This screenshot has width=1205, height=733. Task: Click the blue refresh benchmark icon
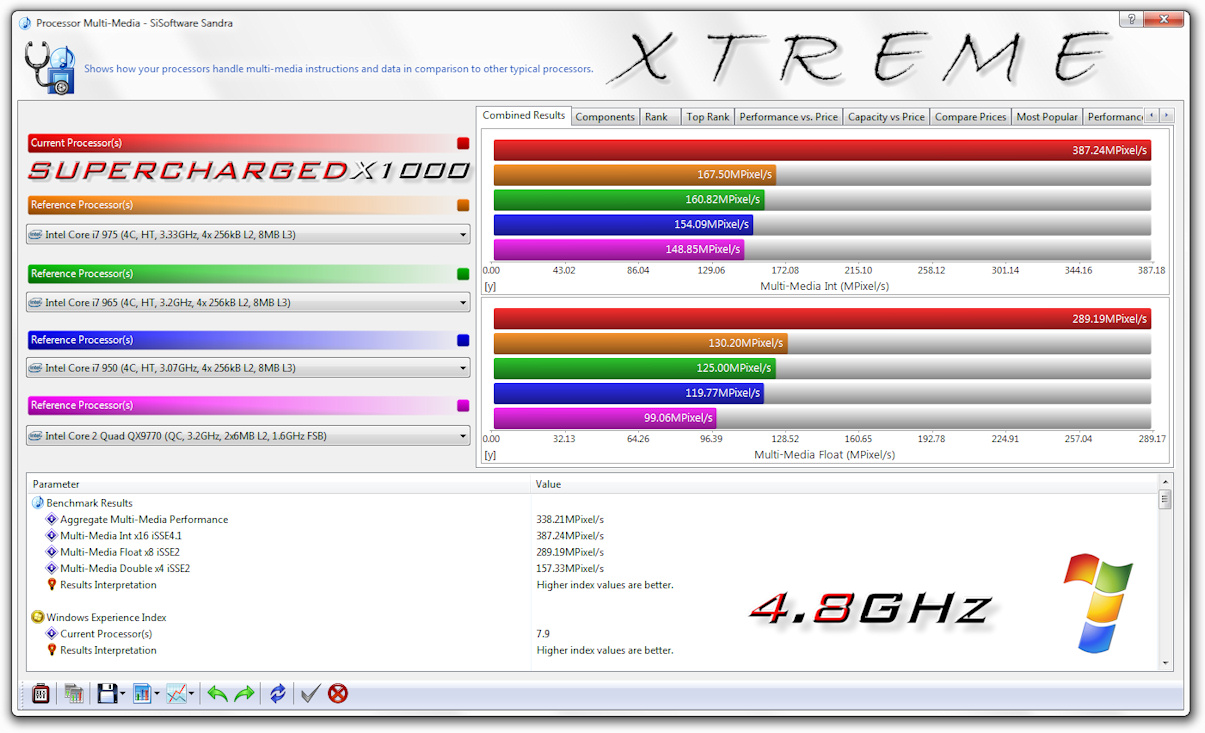(278, 692)
